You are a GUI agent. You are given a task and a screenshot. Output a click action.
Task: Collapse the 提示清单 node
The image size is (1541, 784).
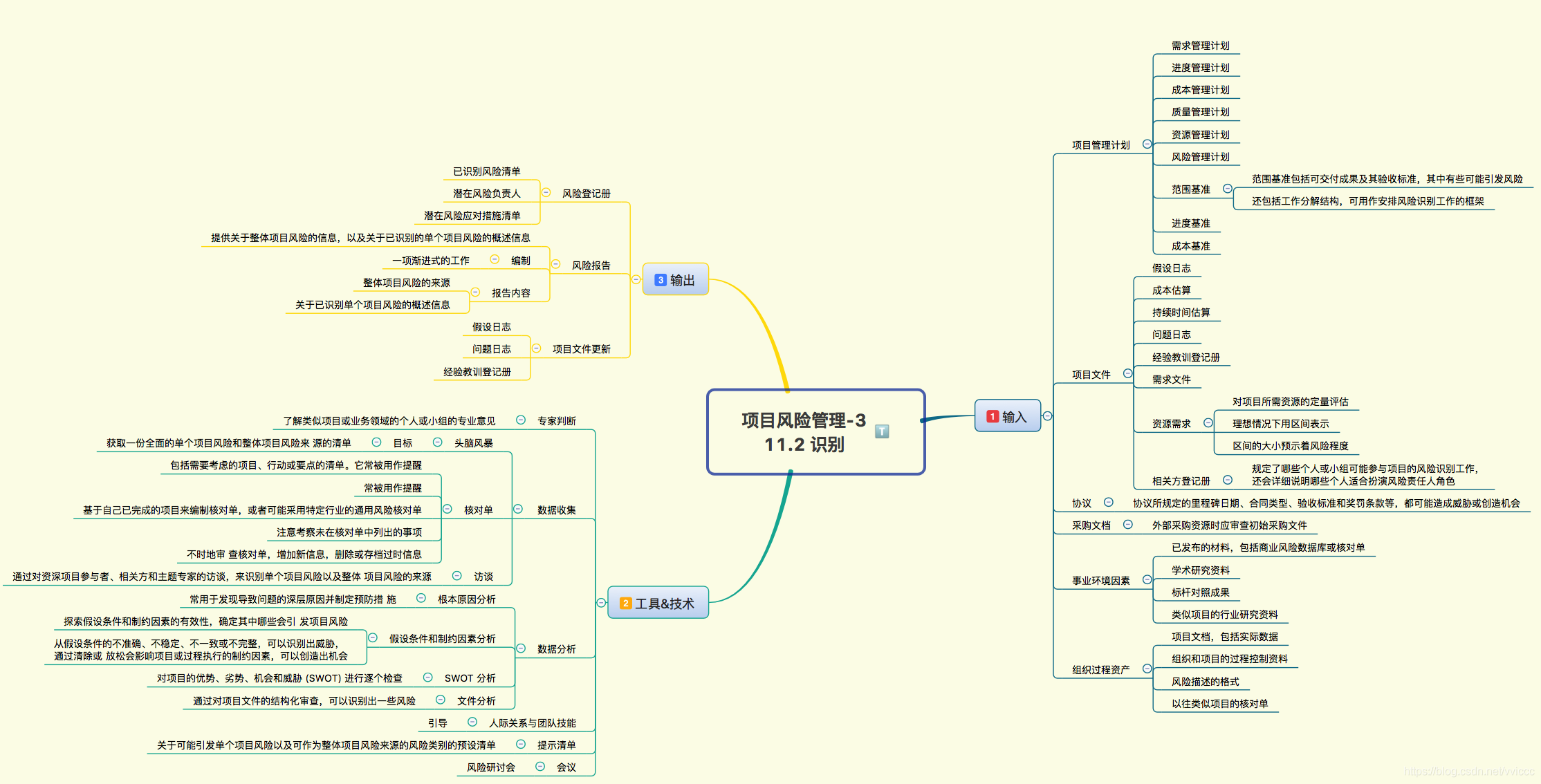click(x=521, y=745)
